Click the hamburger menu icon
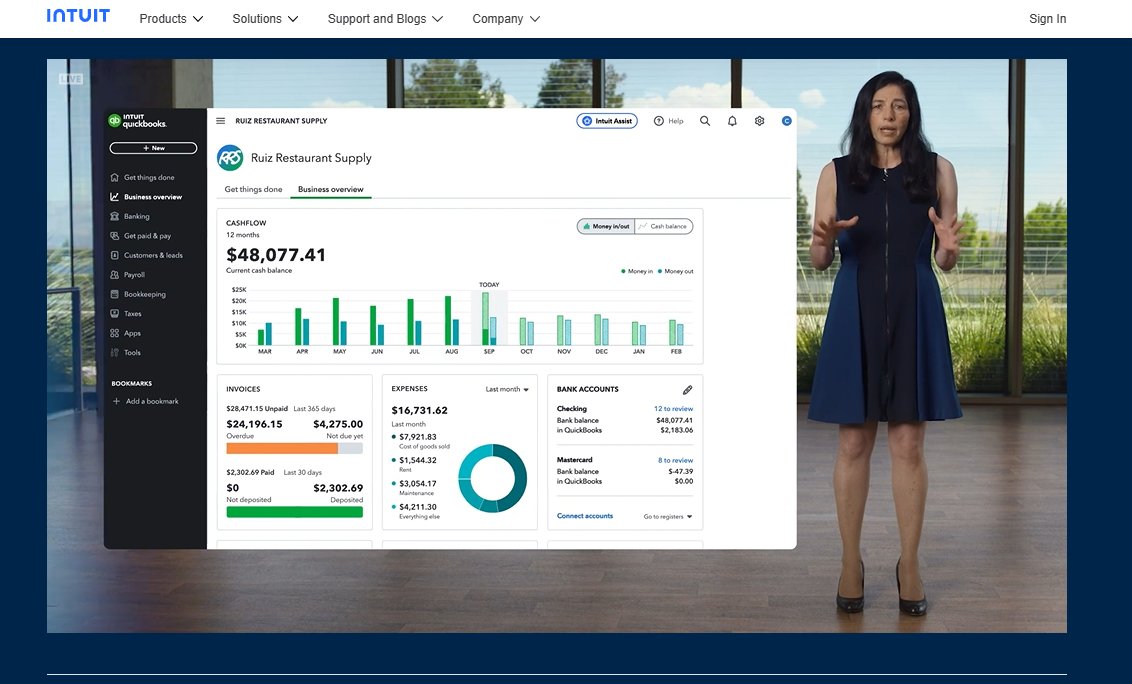 221,121
